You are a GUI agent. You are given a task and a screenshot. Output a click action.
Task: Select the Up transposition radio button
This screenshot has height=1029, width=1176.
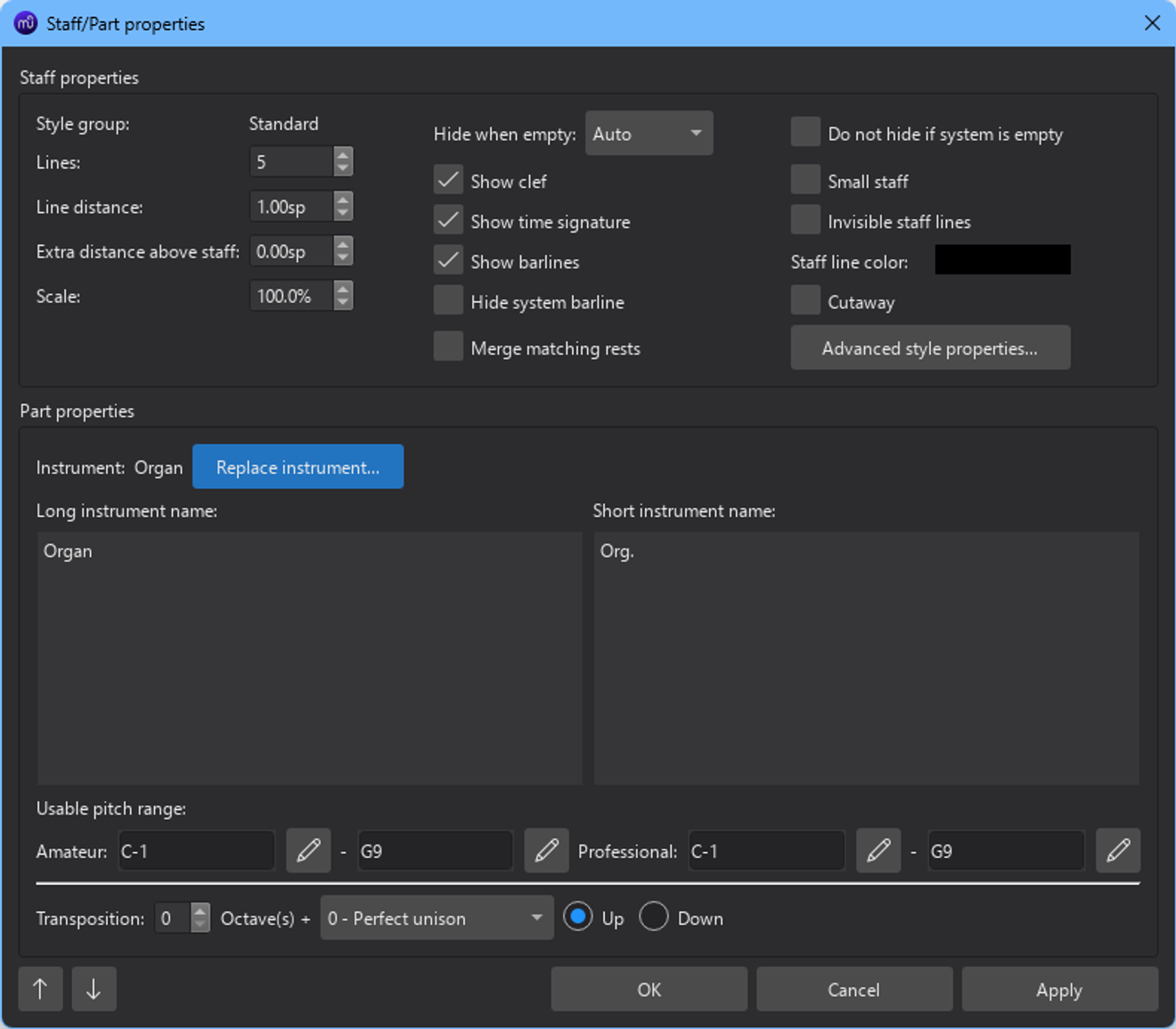pyautogui.click(x=578, y=917)
